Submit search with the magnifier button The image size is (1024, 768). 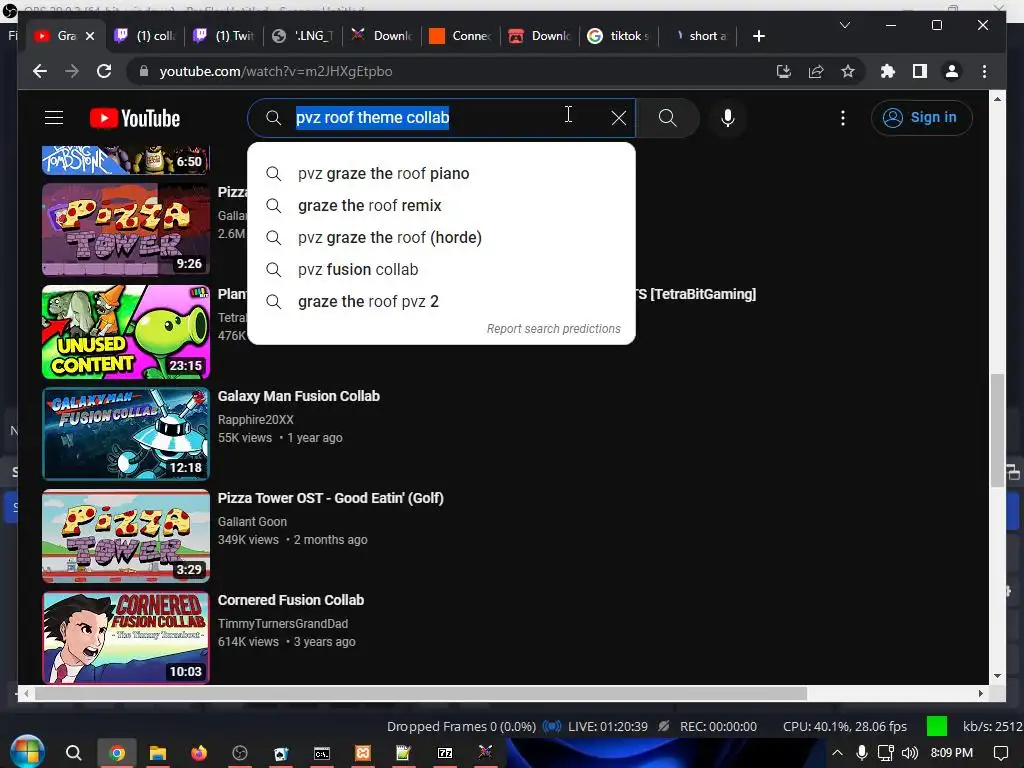point(667,118)
